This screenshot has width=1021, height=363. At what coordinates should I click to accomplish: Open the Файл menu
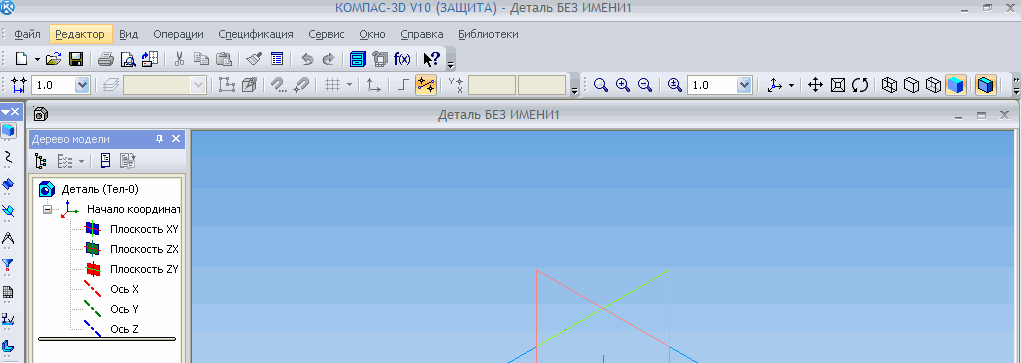tap(27, 34)
